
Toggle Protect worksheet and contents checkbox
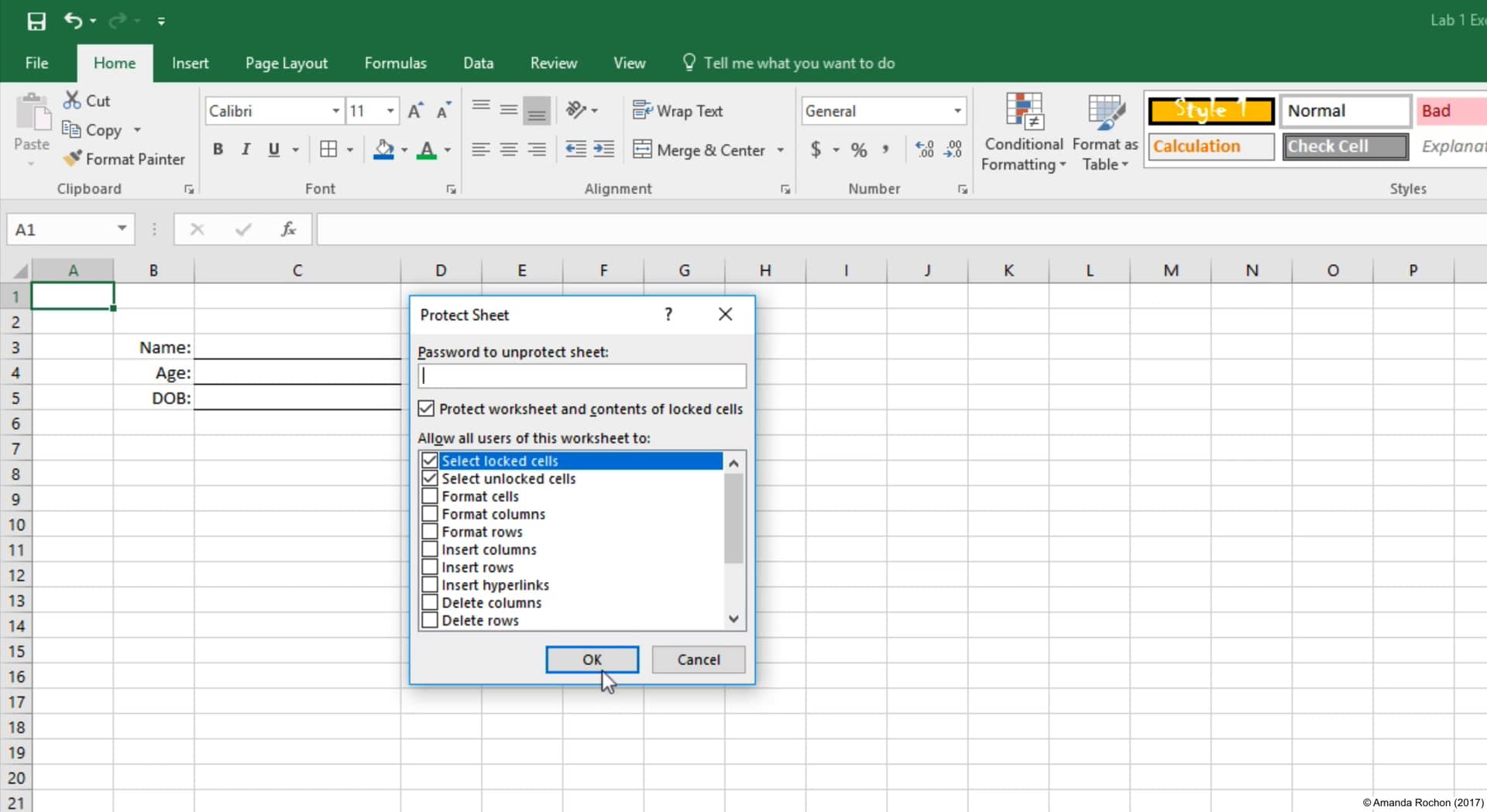[426, 409]
